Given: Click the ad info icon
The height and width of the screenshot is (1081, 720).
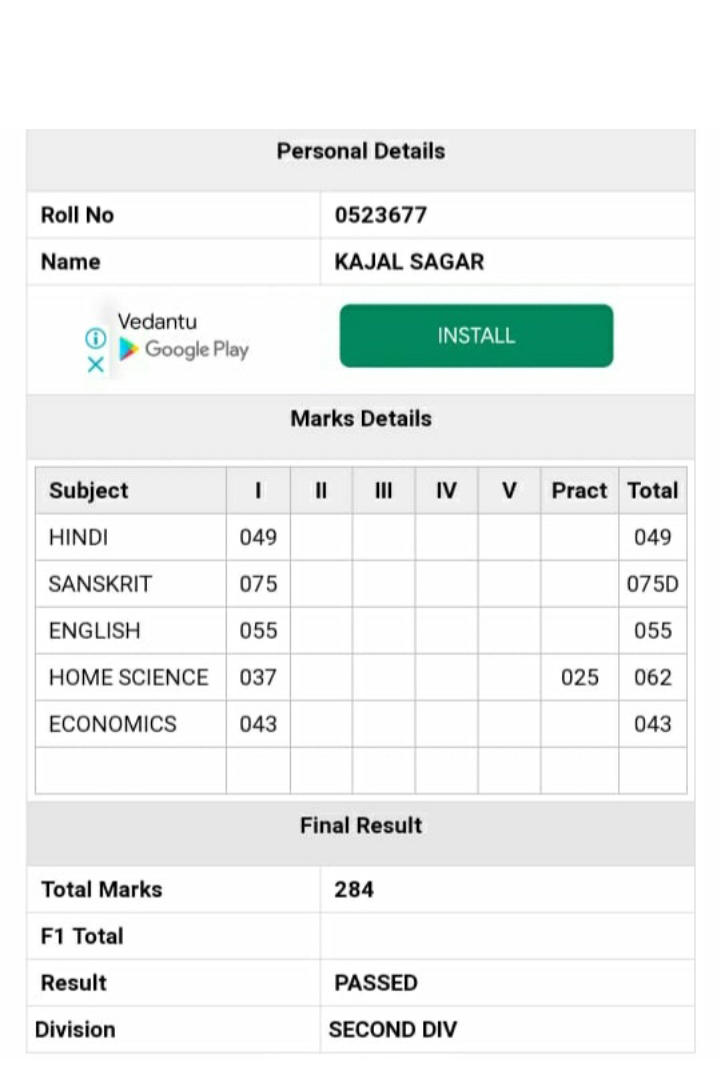Looking at the screenshot, I should pyautogui.click(x=96, y=338).
